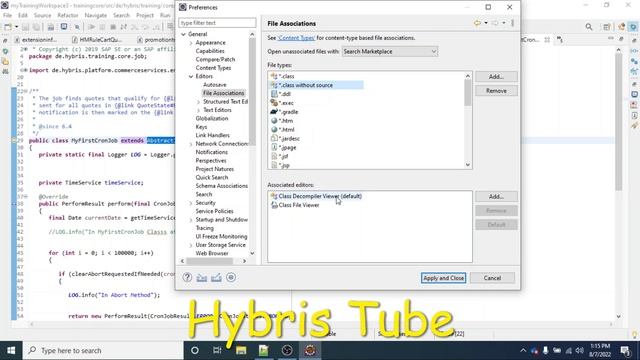
Task: Open the notification center icon
Action: (625, 351)
